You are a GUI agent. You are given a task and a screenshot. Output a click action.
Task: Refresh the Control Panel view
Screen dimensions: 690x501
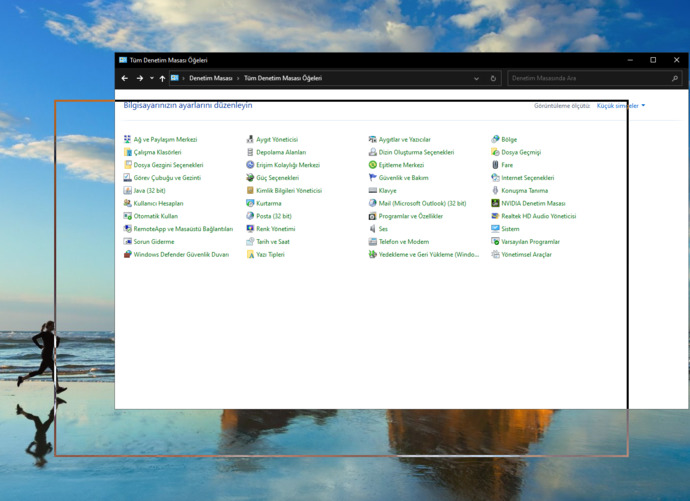pyautogui.click(x=493, y=78)
